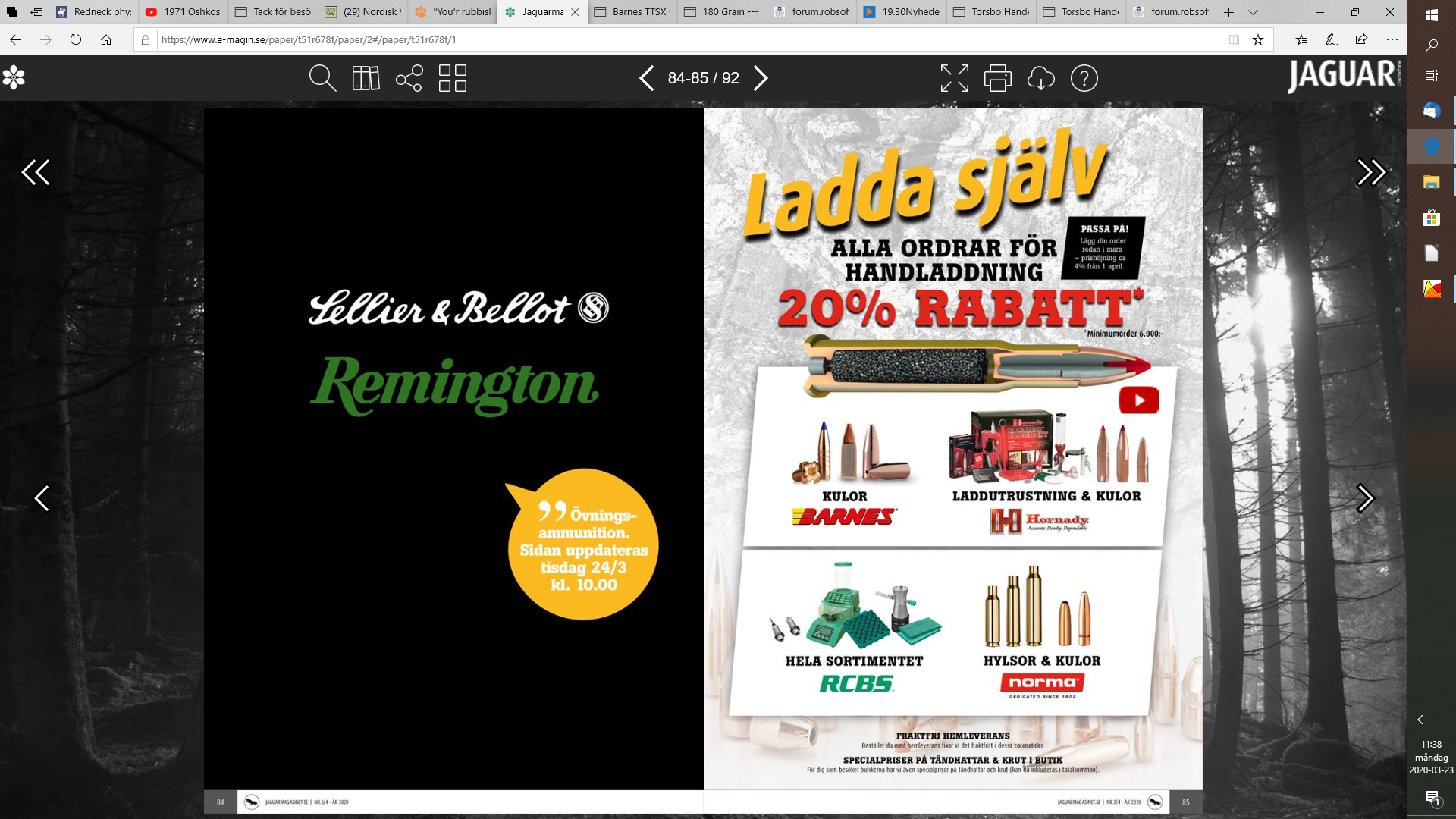
Task: Click the cloud download icon
Action: coord(1040,78)
